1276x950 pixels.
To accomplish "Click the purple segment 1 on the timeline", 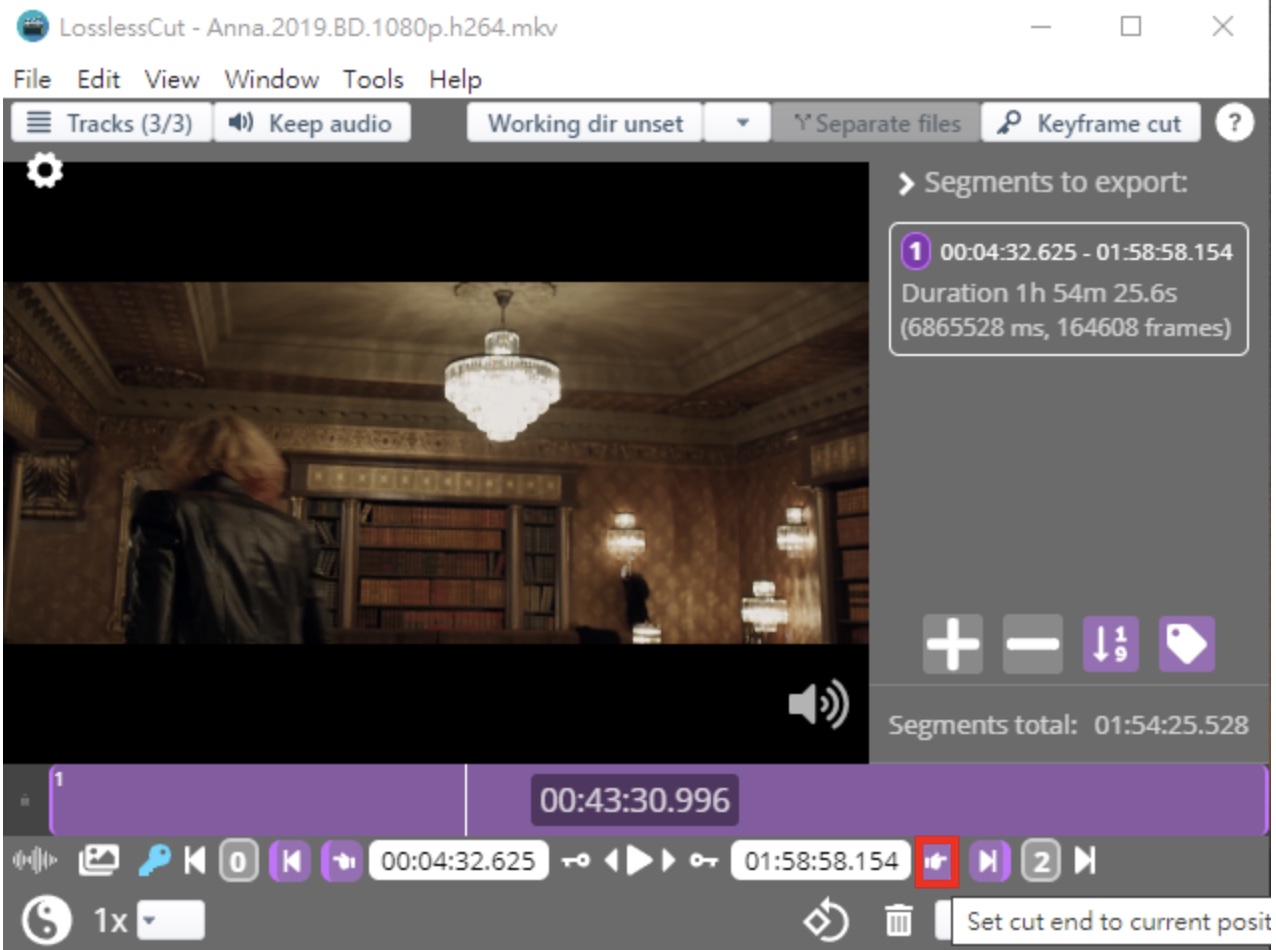I will [658, 800].
